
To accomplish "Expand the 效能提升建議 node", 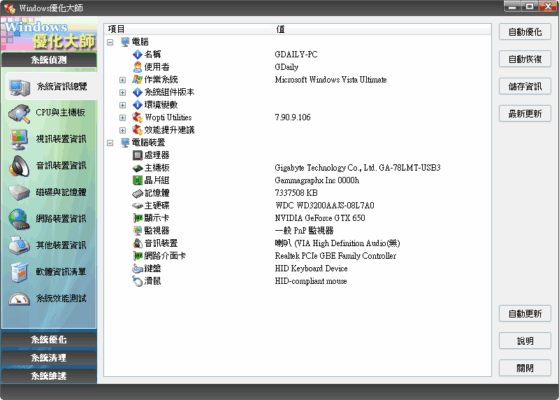I will tap(123, 130).
